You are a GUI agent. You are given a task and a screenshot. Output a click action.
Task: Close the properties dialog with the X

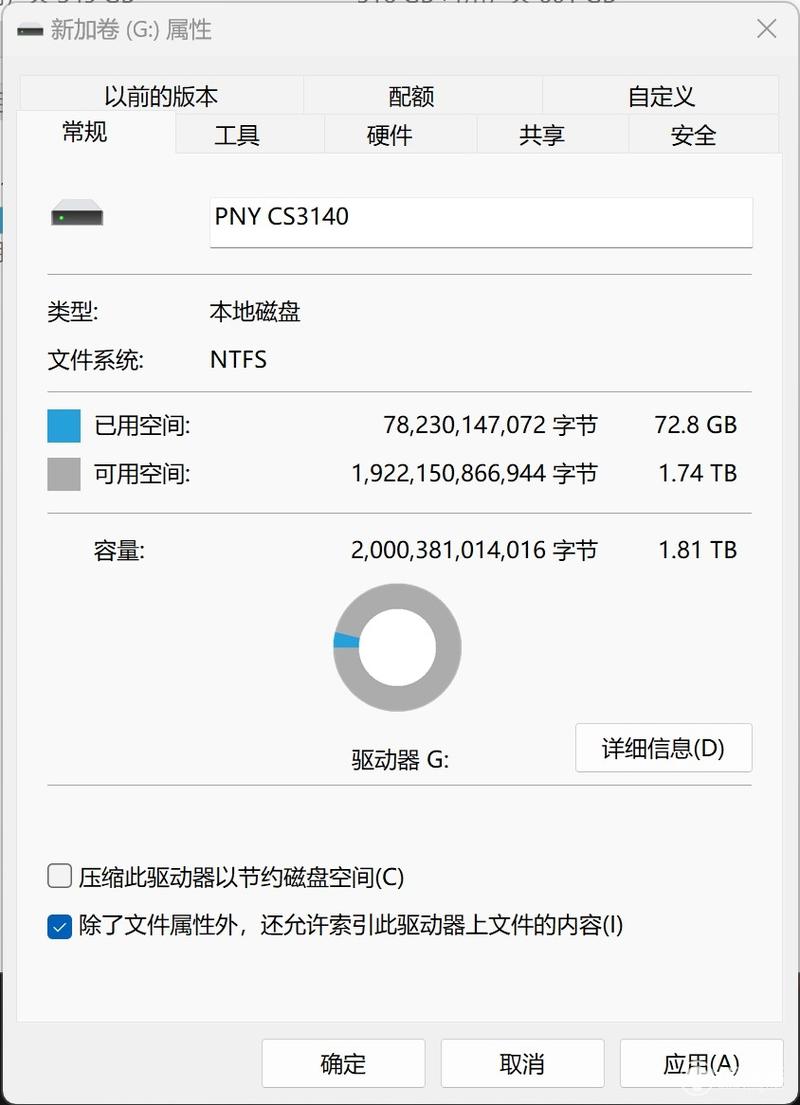coord(766,29)
